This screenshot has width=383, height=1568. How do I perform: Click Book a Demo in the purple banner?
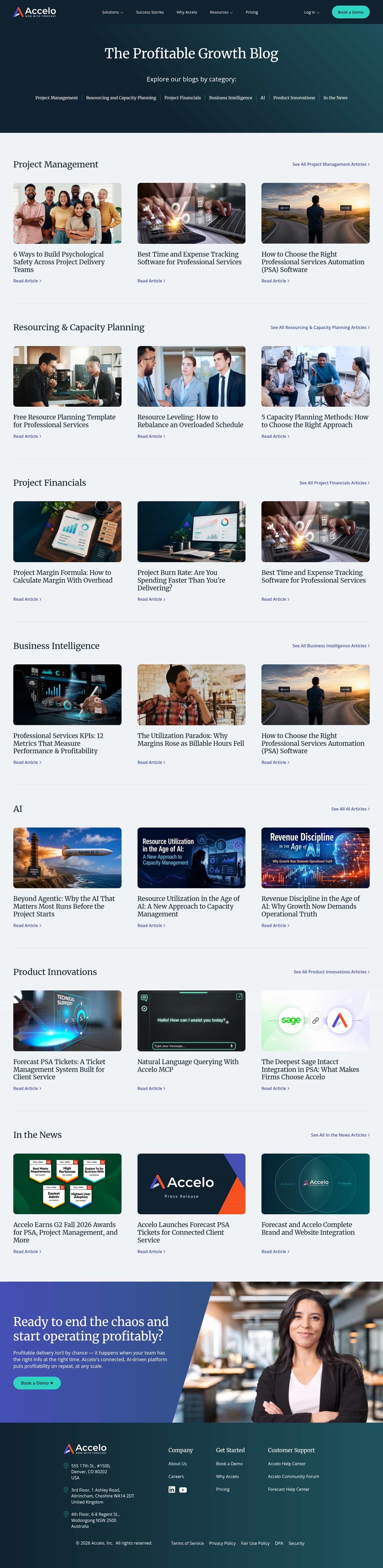[x=37, y=1383]
